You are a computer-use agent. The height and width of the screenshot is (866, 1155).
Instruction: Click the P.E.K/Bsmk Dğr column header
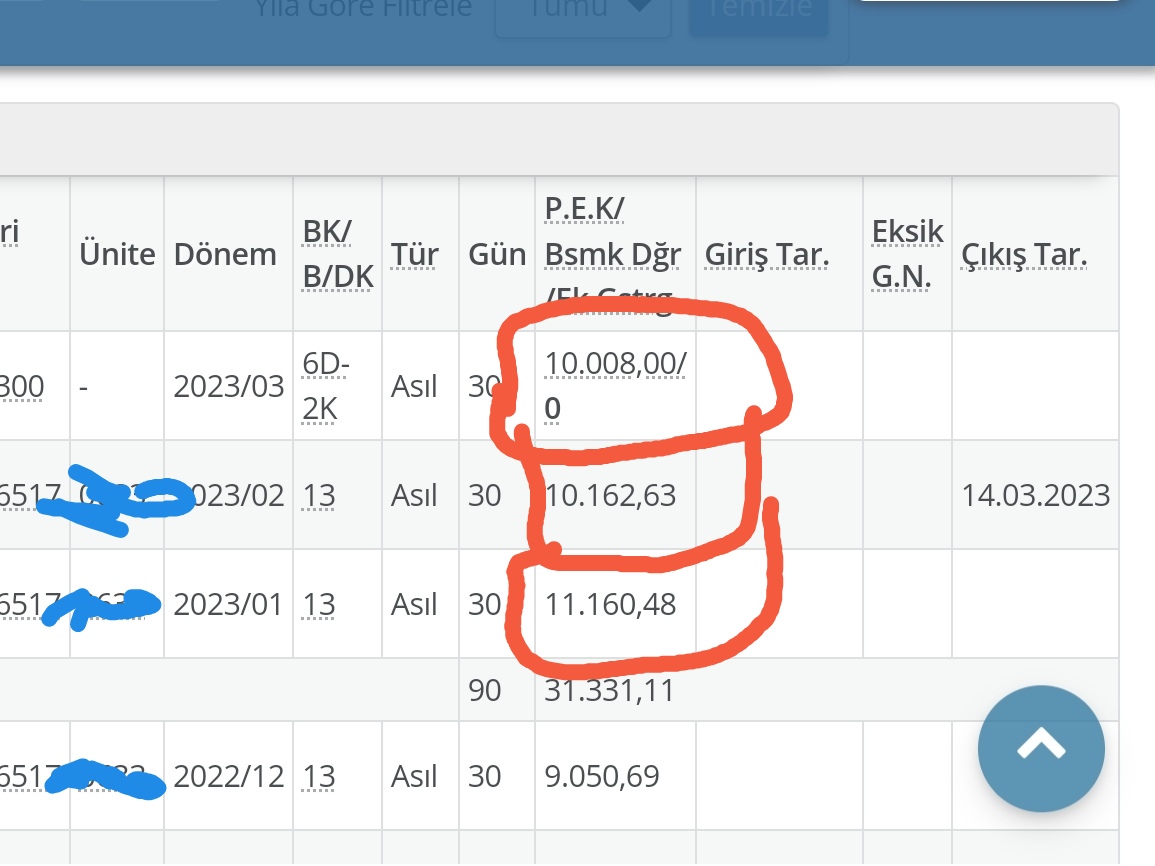tap(613, 255)
